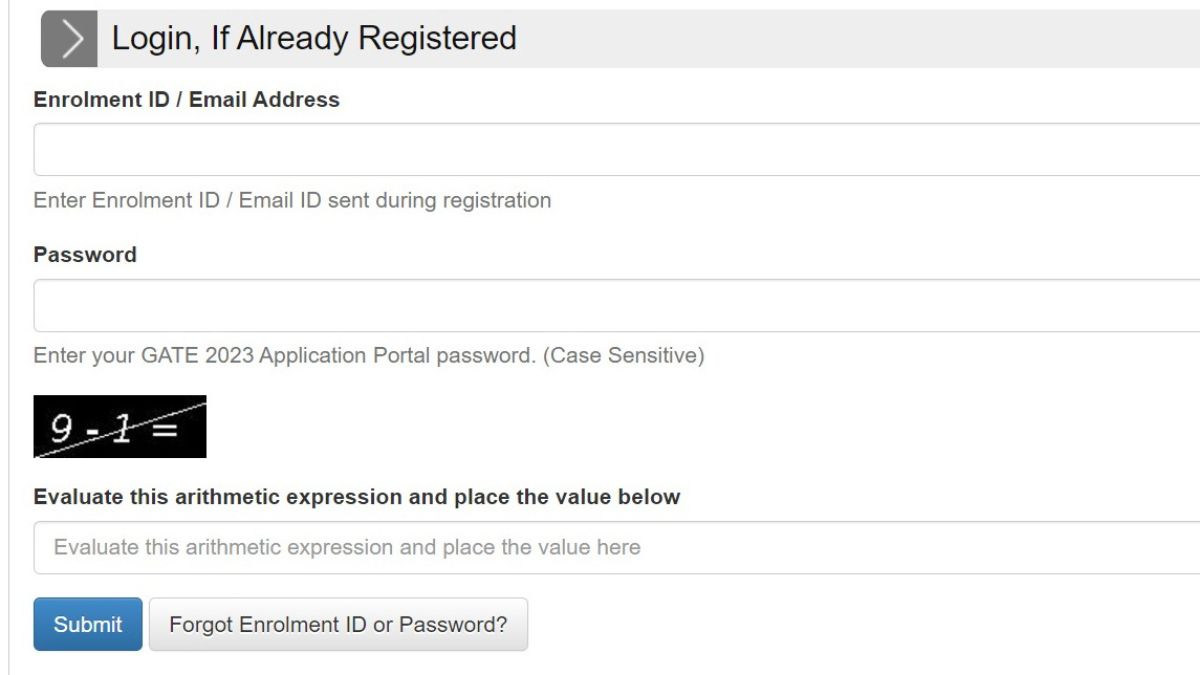Click the registration hint text below the email field

pos(292,200)
